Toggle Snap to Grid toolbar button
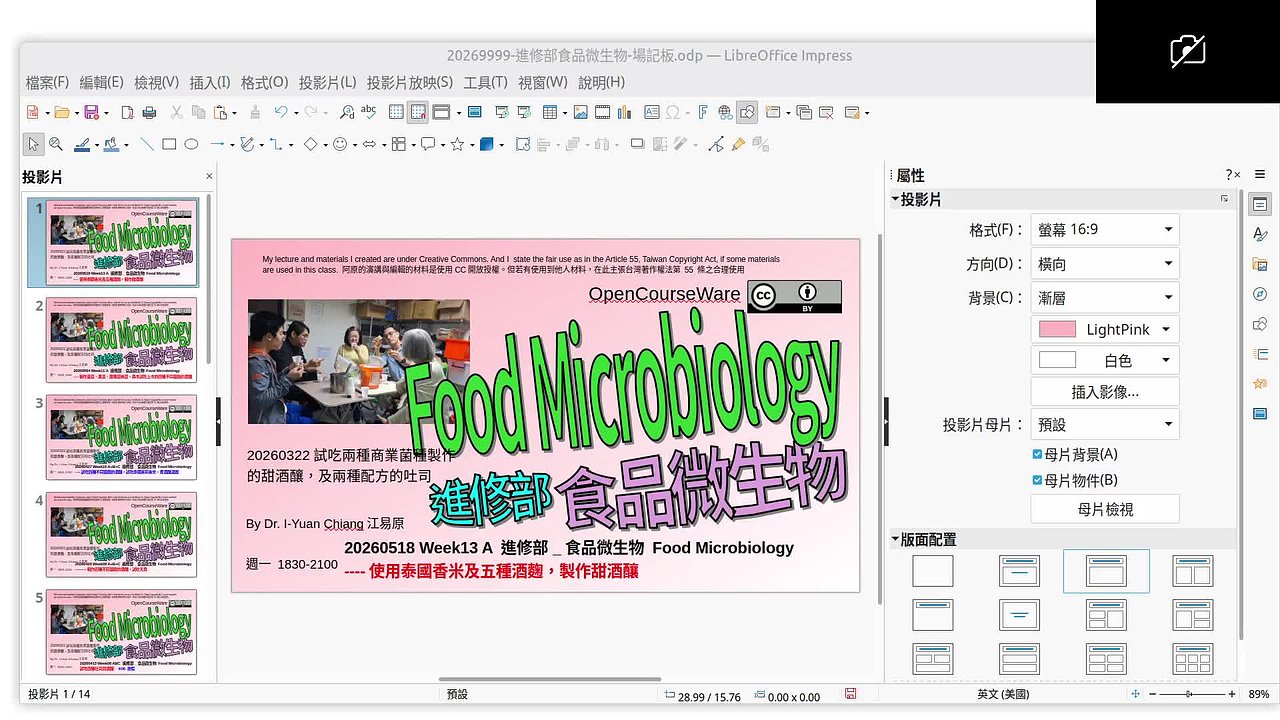The height and width of the screenshot is (720, 1280). point(417,112)
